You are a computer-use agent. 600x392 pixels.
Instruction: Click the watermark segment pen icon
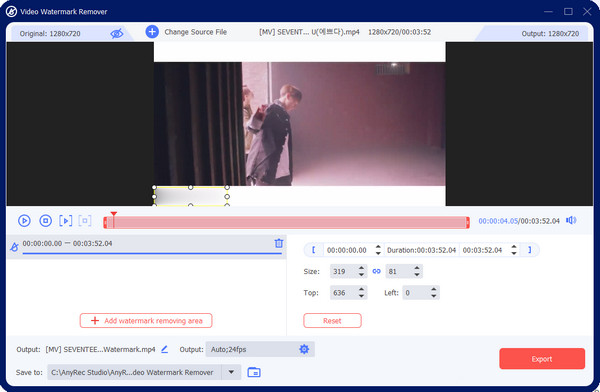tap(14, 247)
